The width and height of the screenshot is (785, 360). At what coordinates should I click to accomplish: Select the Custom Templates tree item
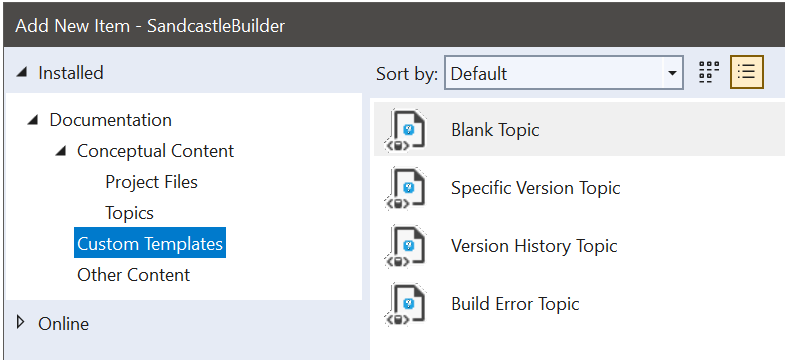(150, 244)
